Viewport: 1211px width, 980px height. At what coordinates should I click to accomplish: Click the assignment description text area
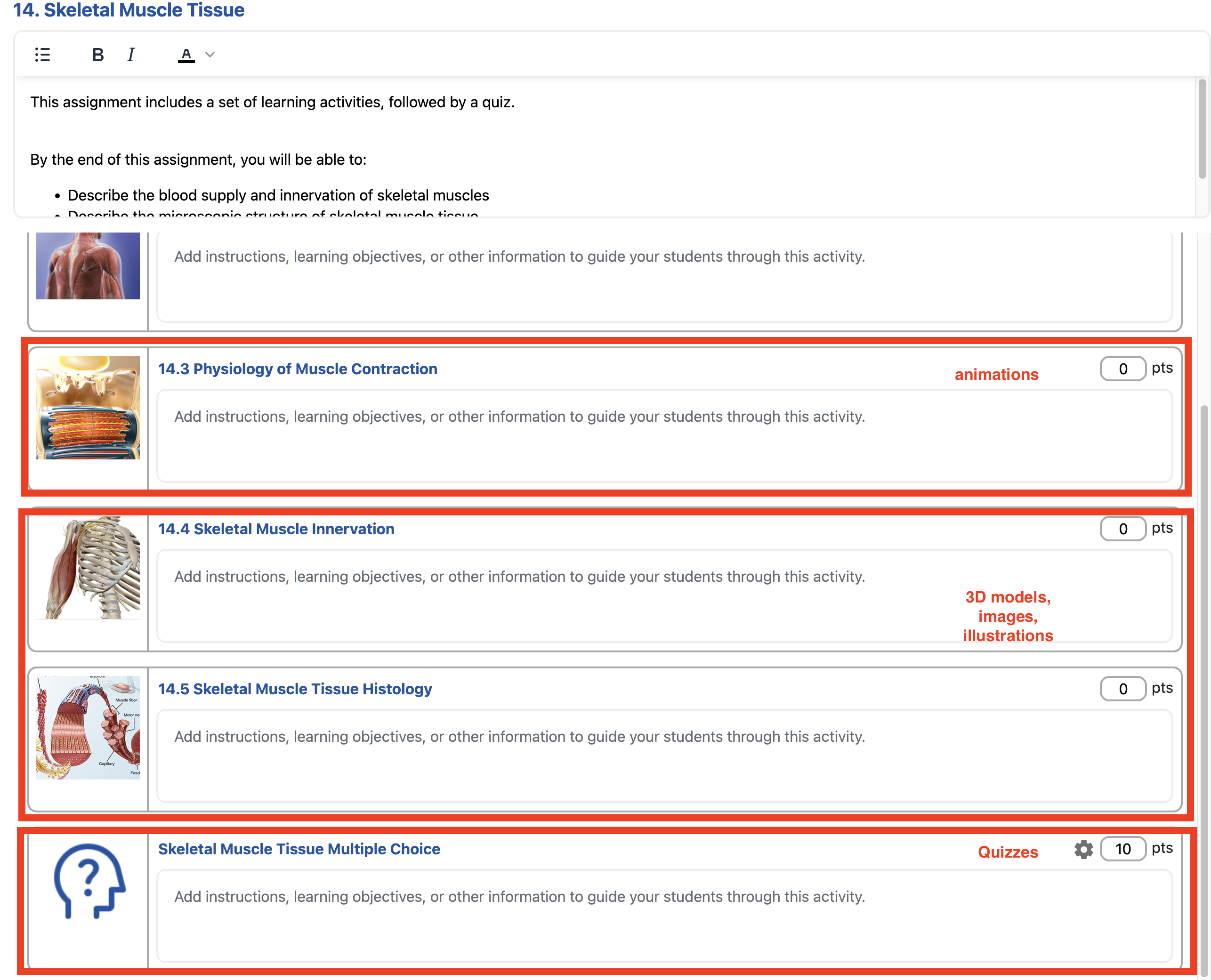pyautogui.click(x=565, y=130)
